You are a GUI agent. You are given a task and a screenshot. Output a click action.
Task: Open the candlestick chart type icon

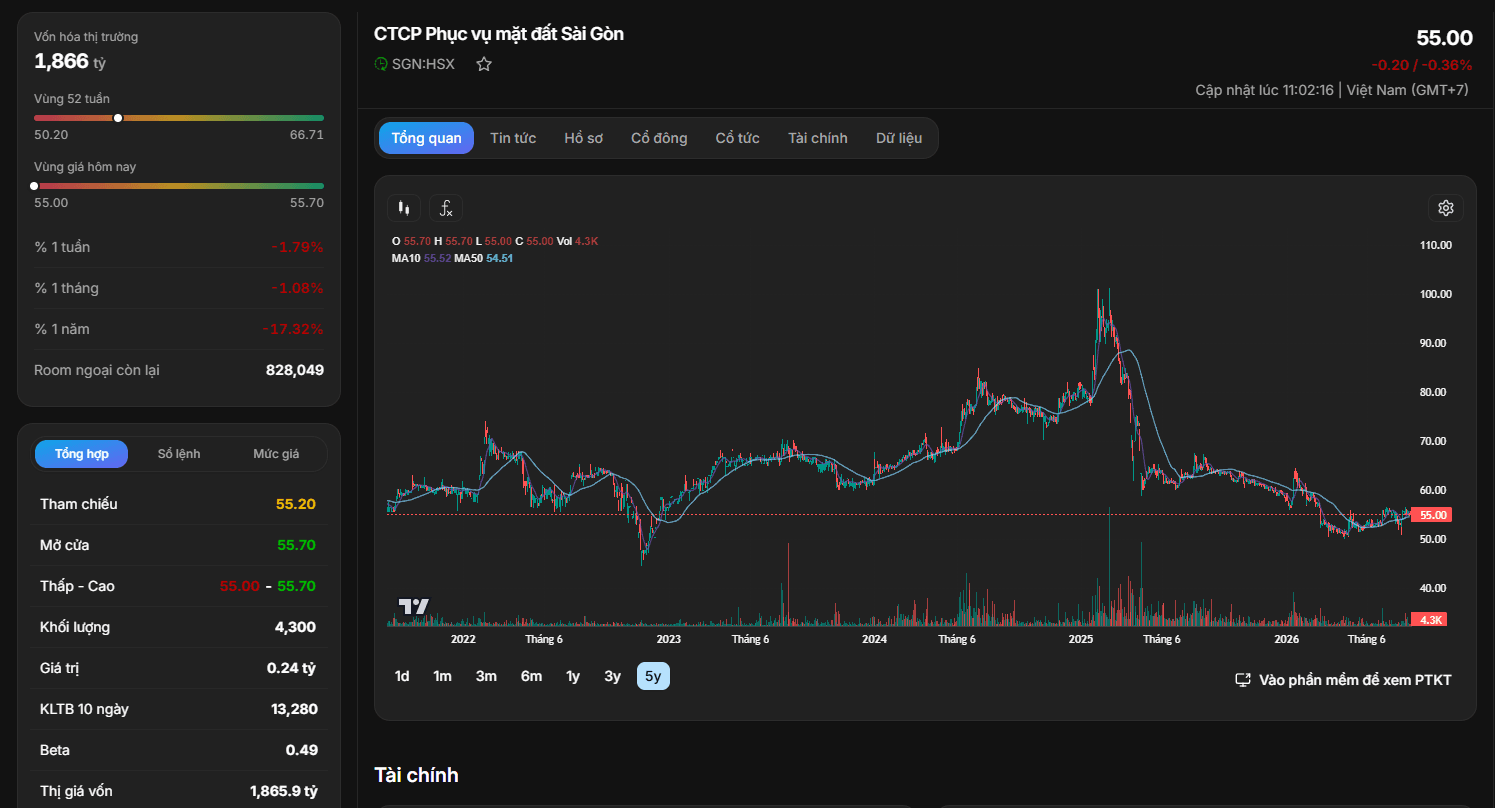(x=404, y=208)
